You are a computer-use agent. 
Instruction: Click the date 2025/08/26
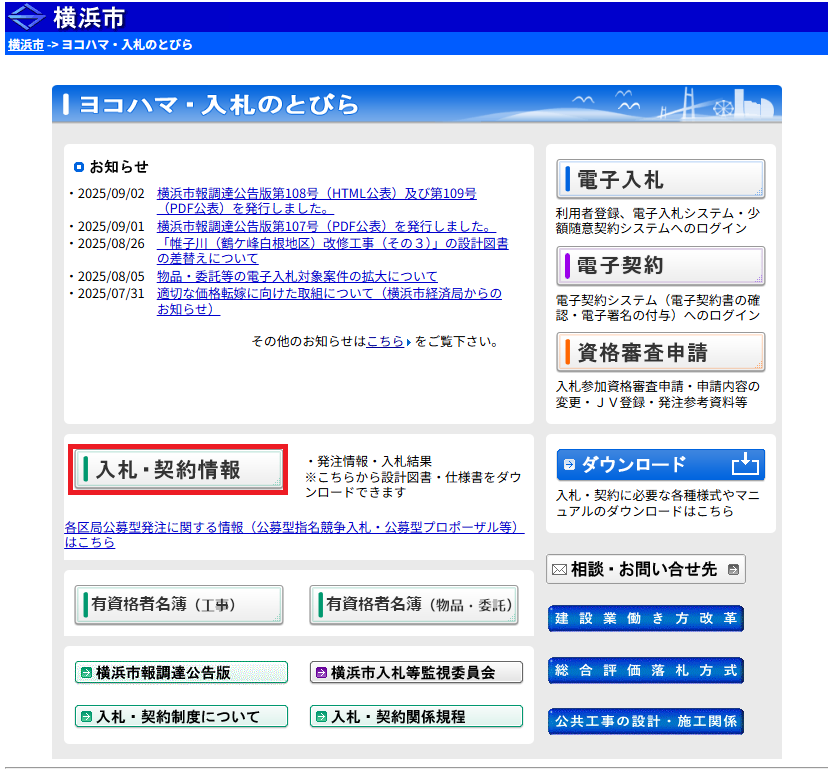111,243
